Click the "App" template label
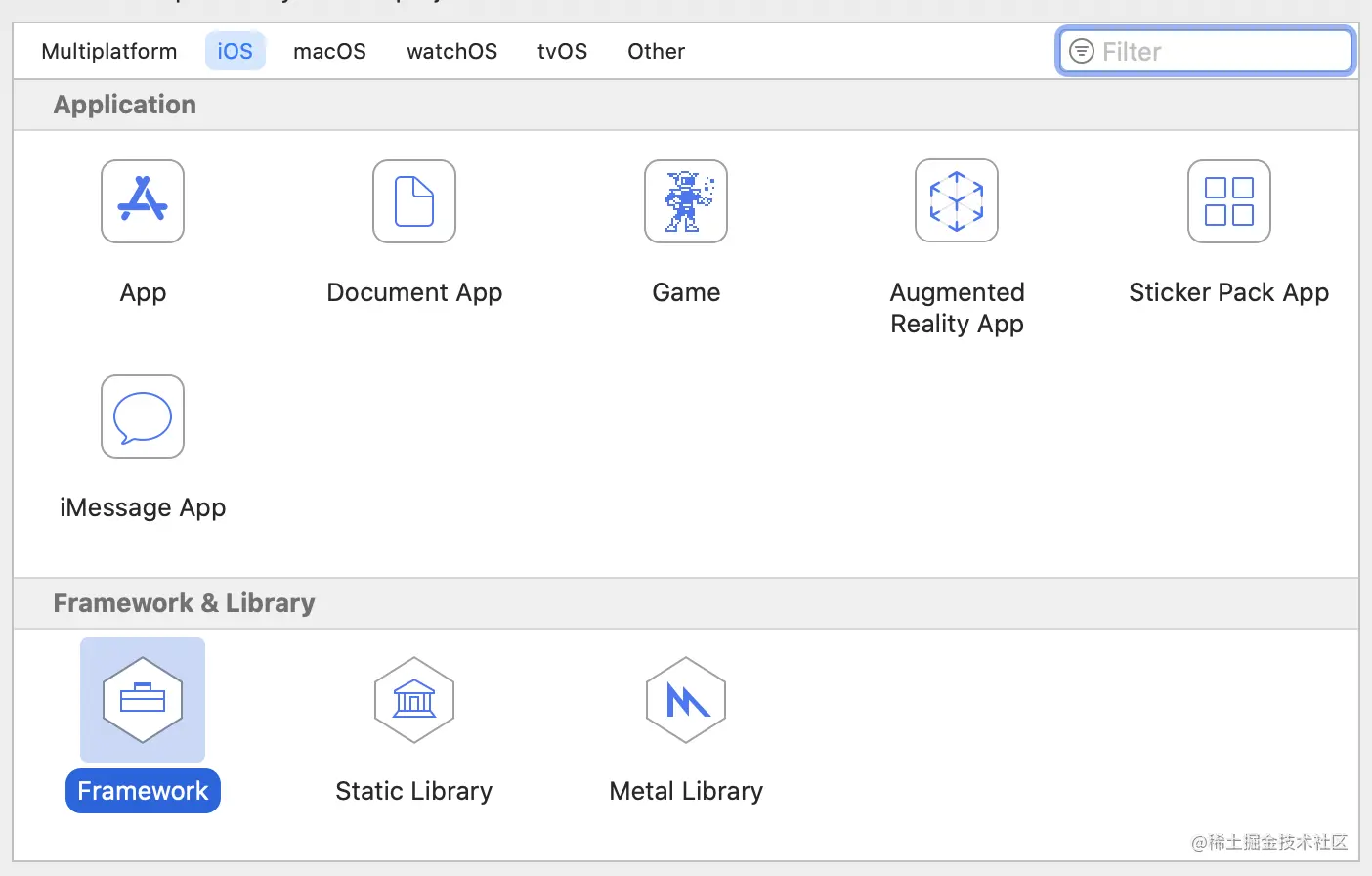This screenshot has height=876, width=1372. click(x=143, y=292)
